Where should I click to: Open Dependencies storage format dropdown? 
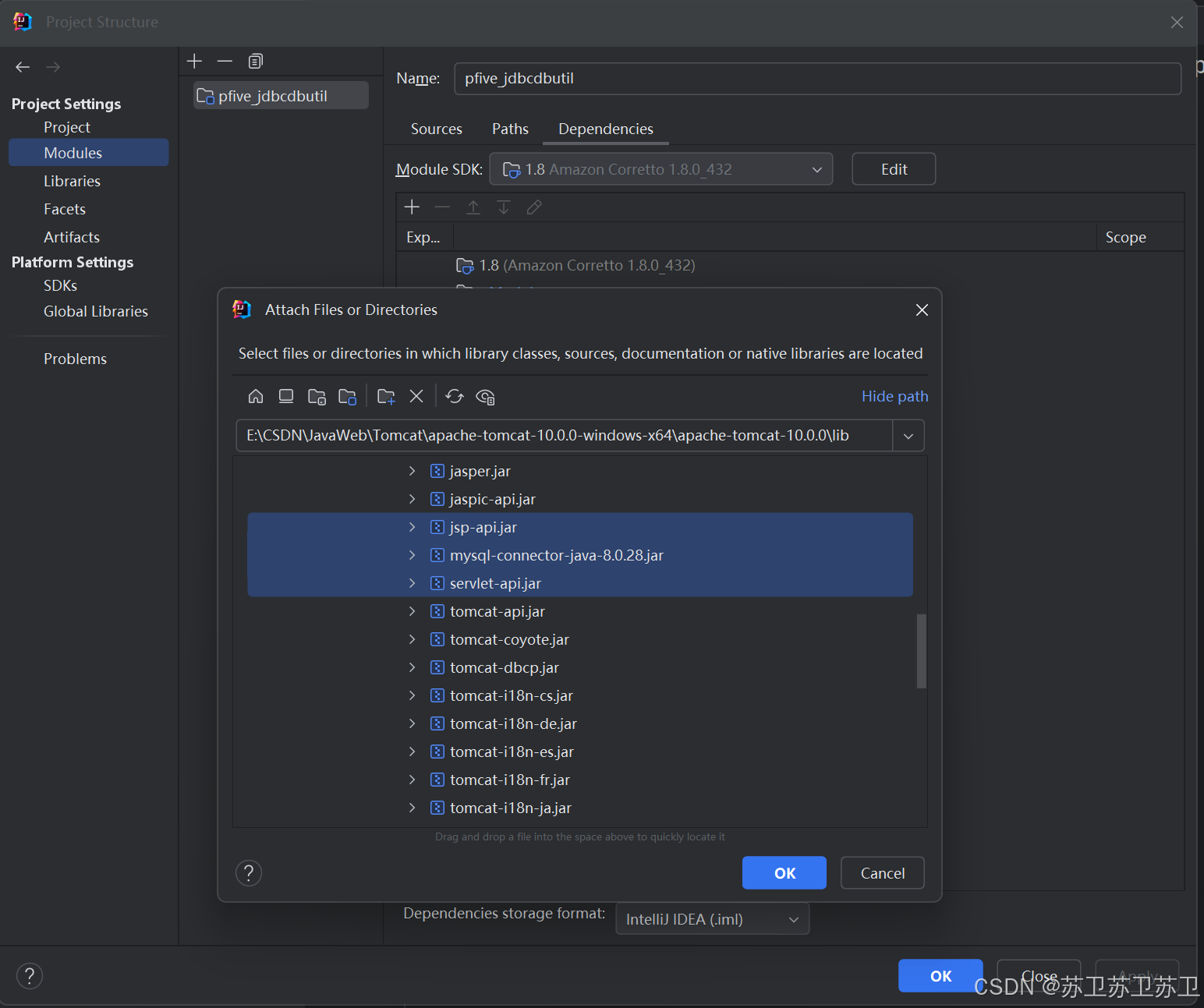coord(713,919)
